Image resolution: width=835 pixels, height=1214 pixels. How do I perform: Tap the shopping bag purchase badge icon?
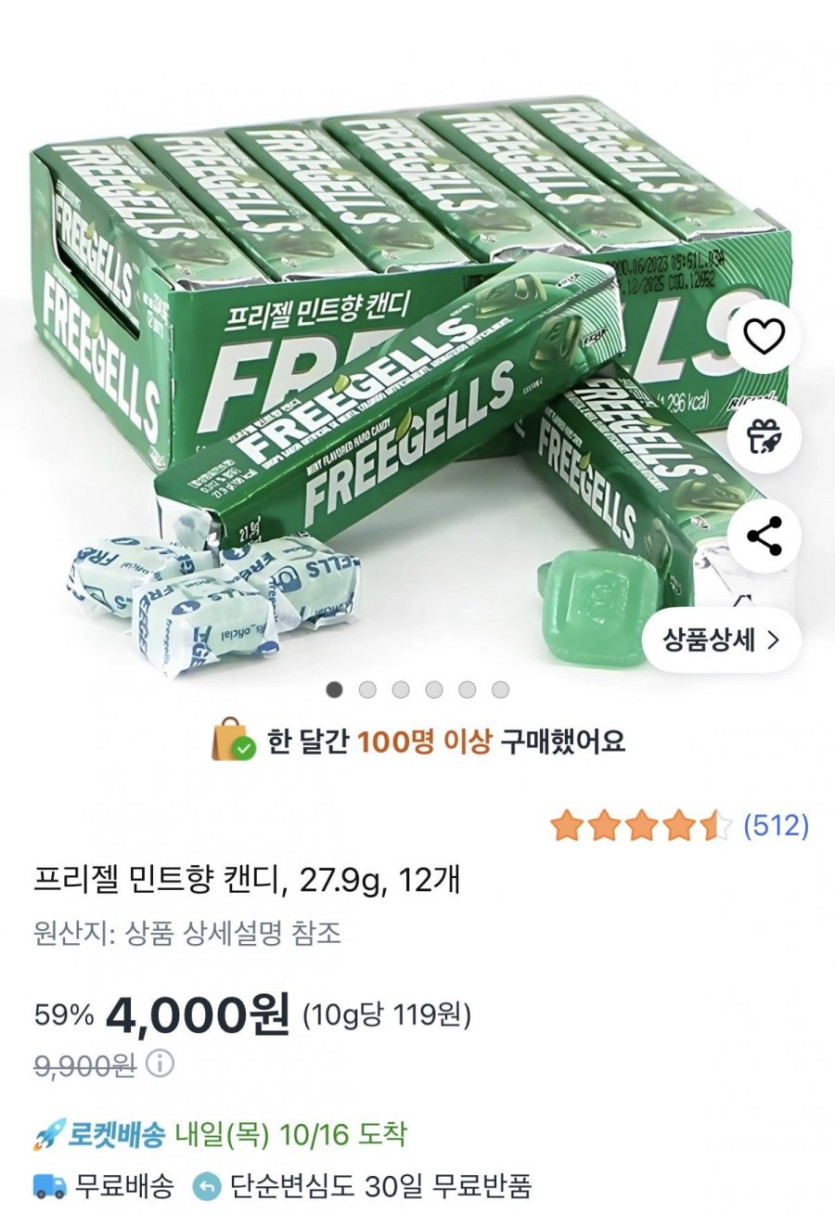[x=231, y=740]
